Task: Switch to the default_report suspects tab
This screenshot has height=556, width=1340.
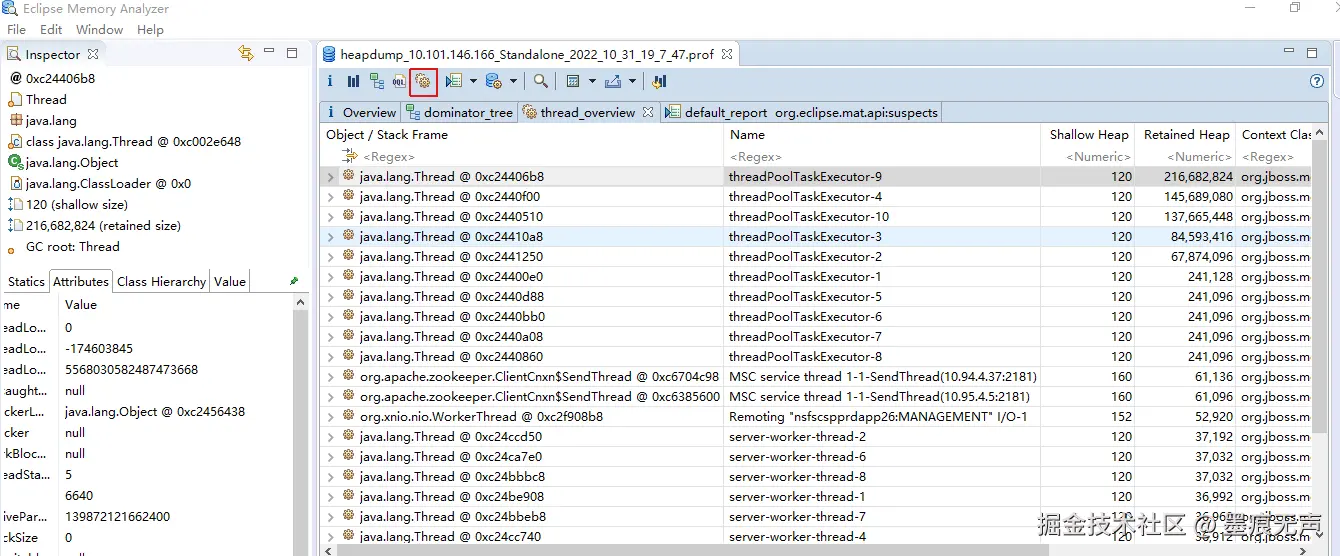Action: [x=801, y=112]
